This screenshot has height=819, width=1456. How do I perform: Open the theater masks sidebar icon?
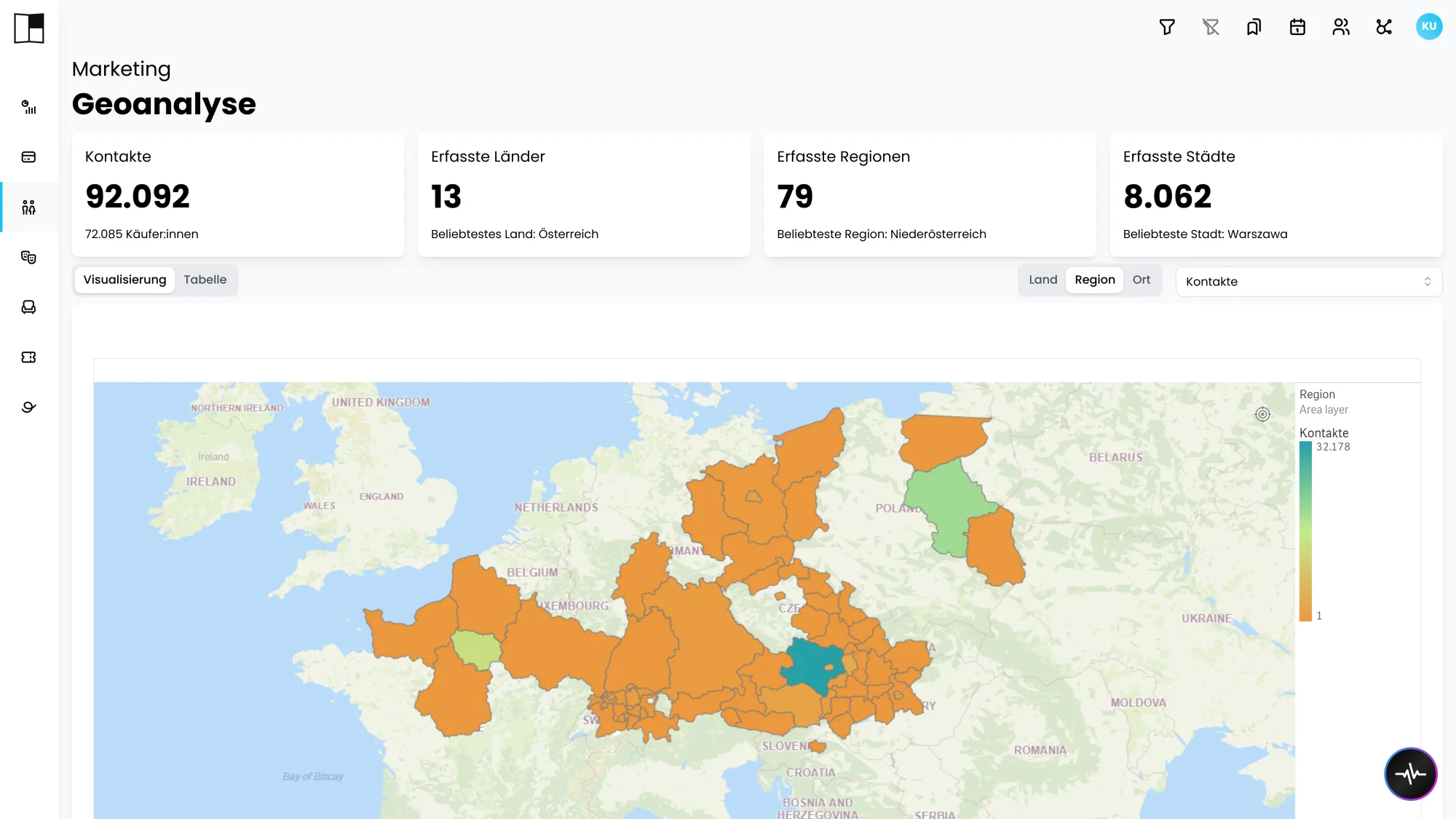(28, 257)
